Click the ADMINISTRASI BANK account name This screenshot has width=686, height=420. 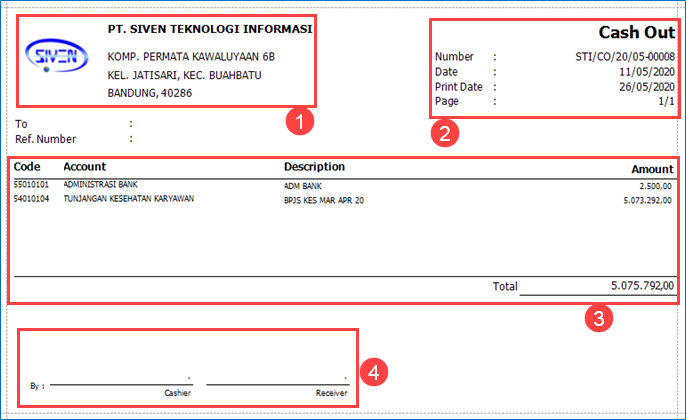click(x=101, y=185)
